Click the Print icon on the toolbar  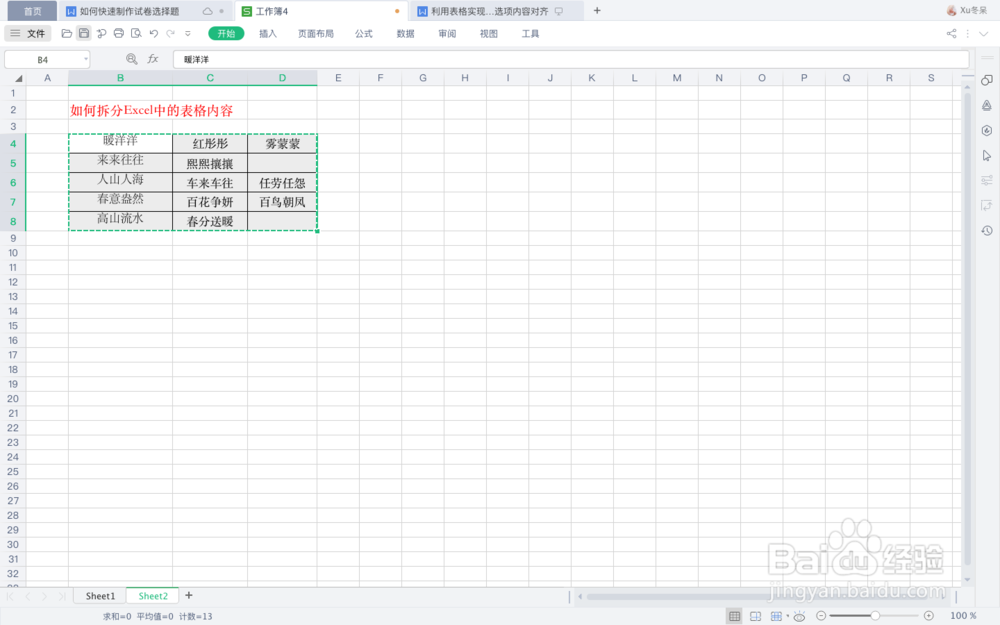[119, 33]
